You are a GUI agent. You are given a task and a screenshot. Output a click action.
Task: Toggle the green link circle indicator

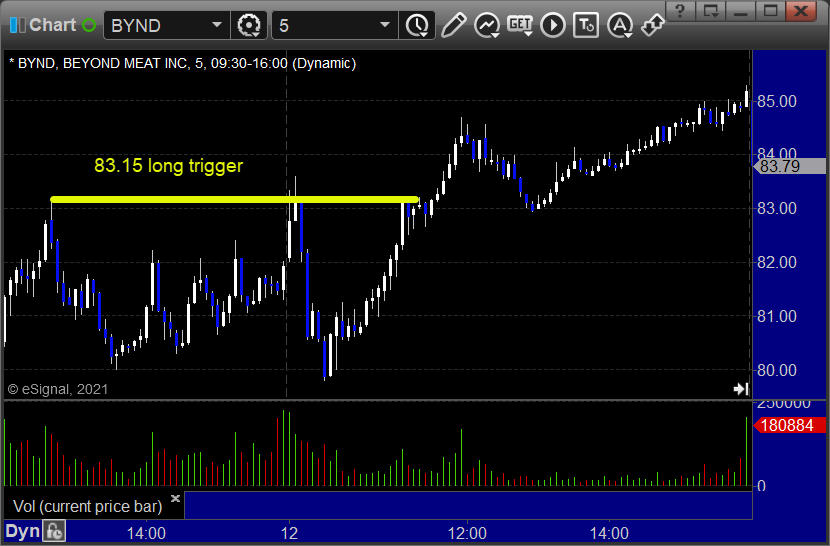point(89,25)
